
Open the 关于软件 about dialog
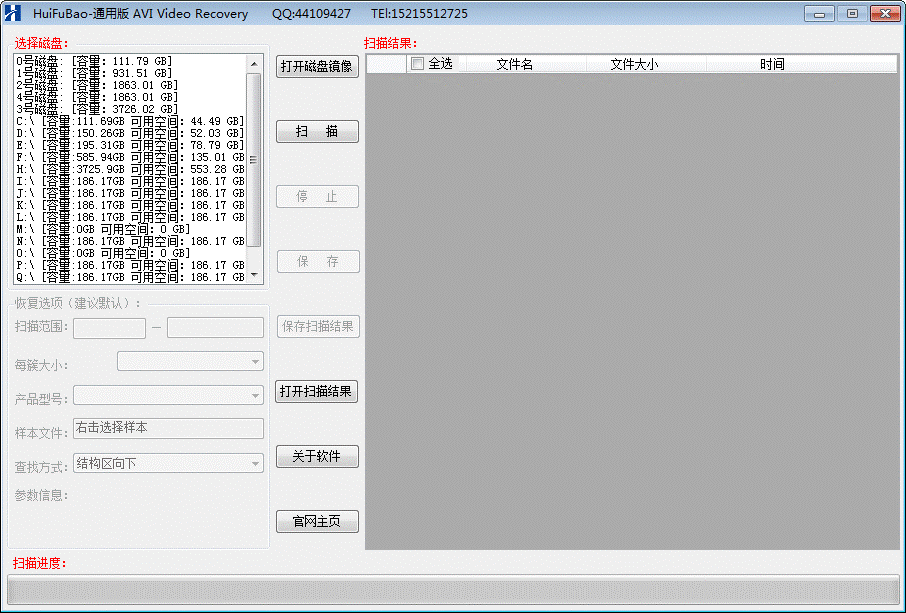pyautogui.click(x=317, y=457)
